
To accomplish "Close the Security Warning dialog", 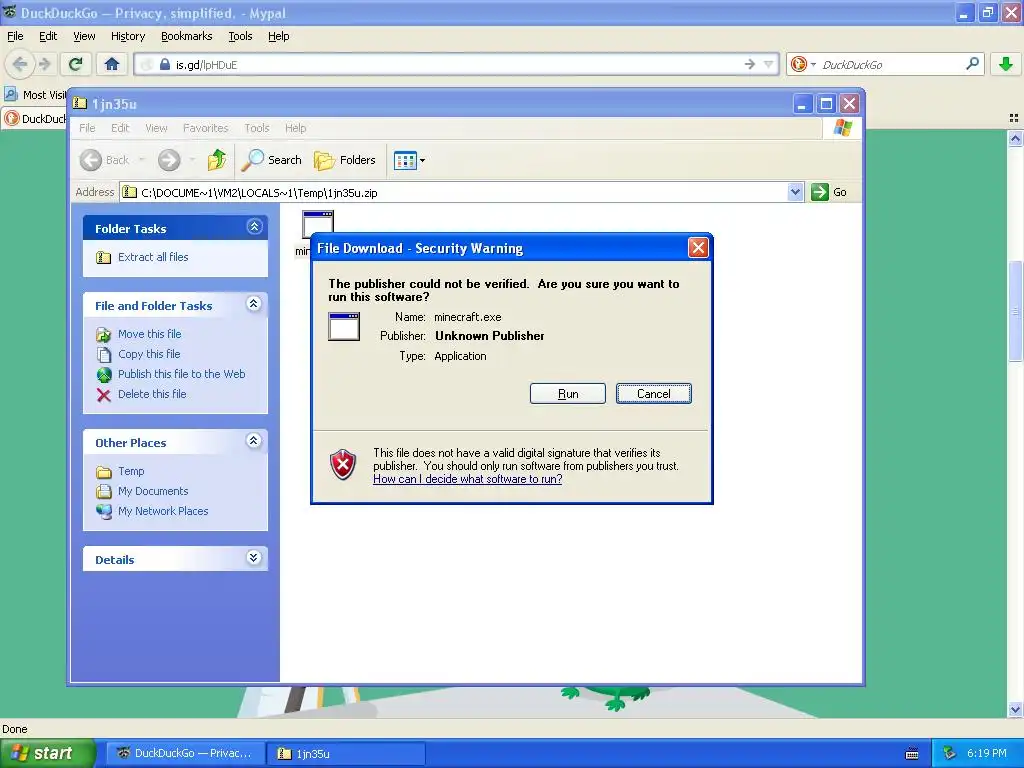I will coord(698,248).
